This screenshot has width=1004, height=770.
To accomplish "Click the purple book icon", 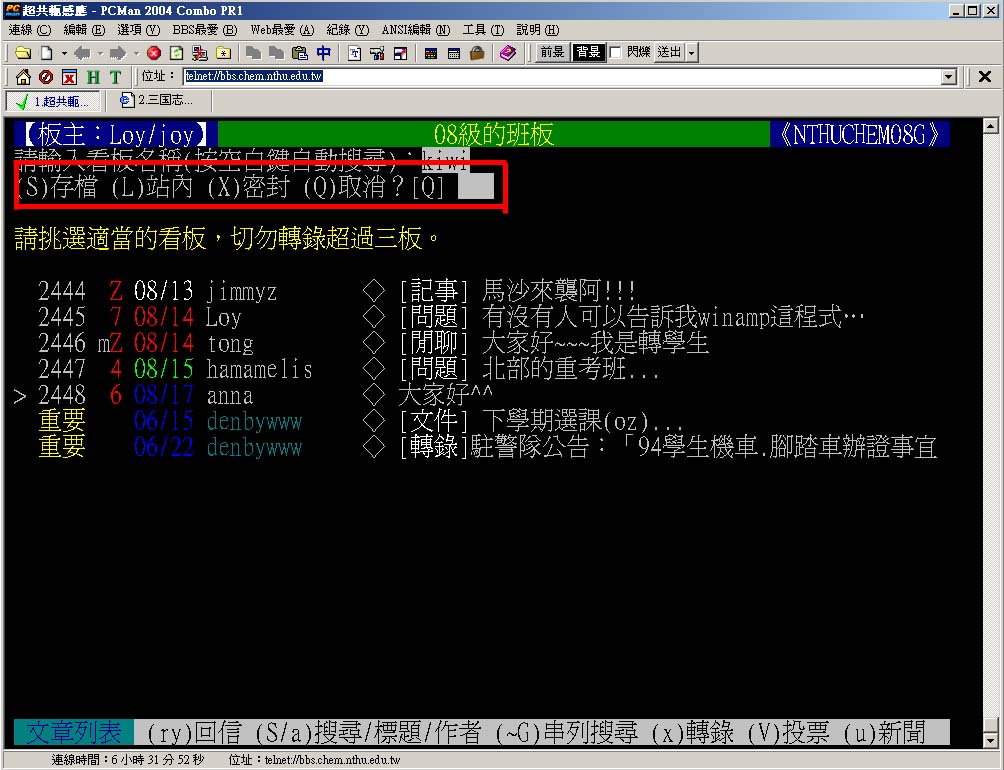I will [x=507, y=53].
